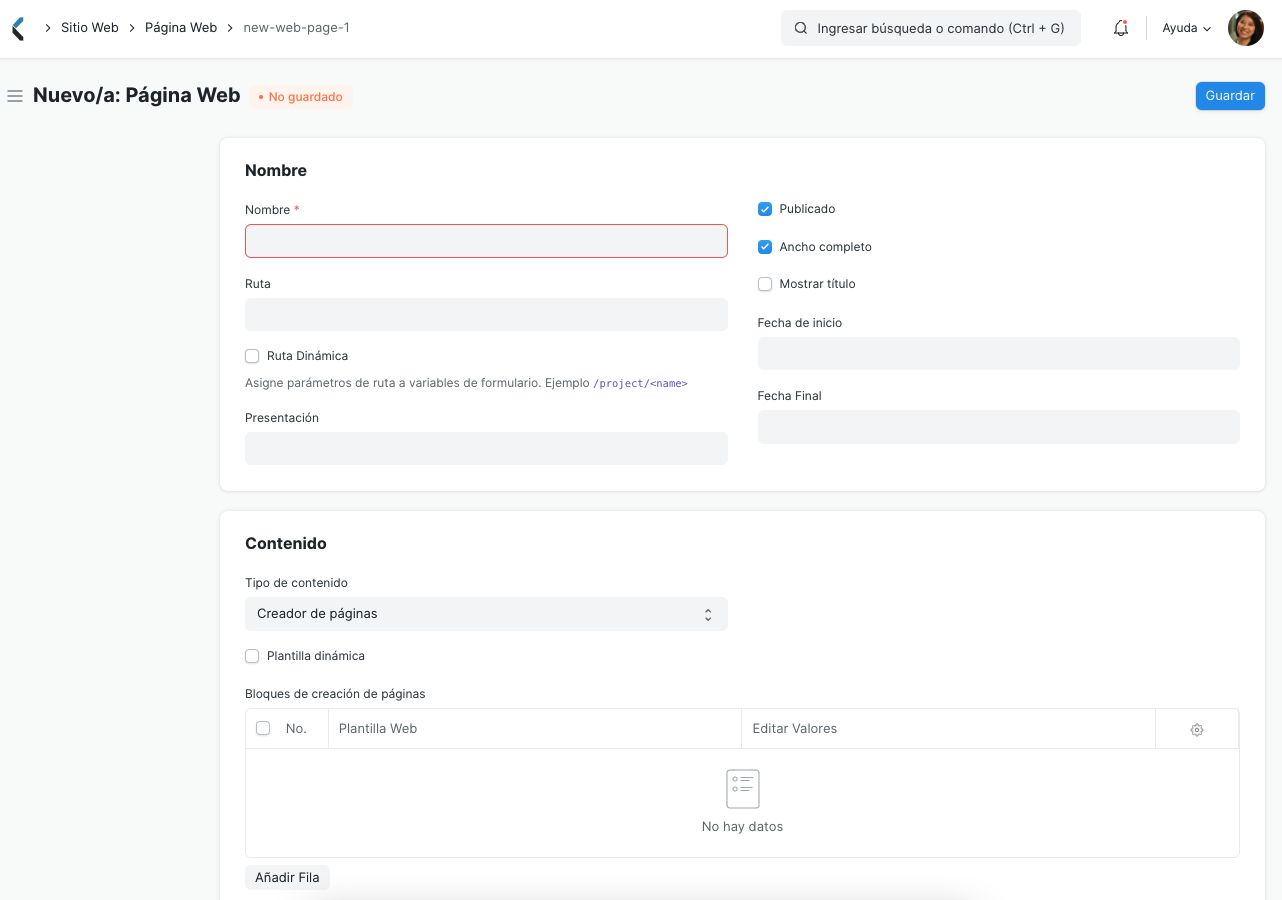Click the No. column header

click(296, 728)
